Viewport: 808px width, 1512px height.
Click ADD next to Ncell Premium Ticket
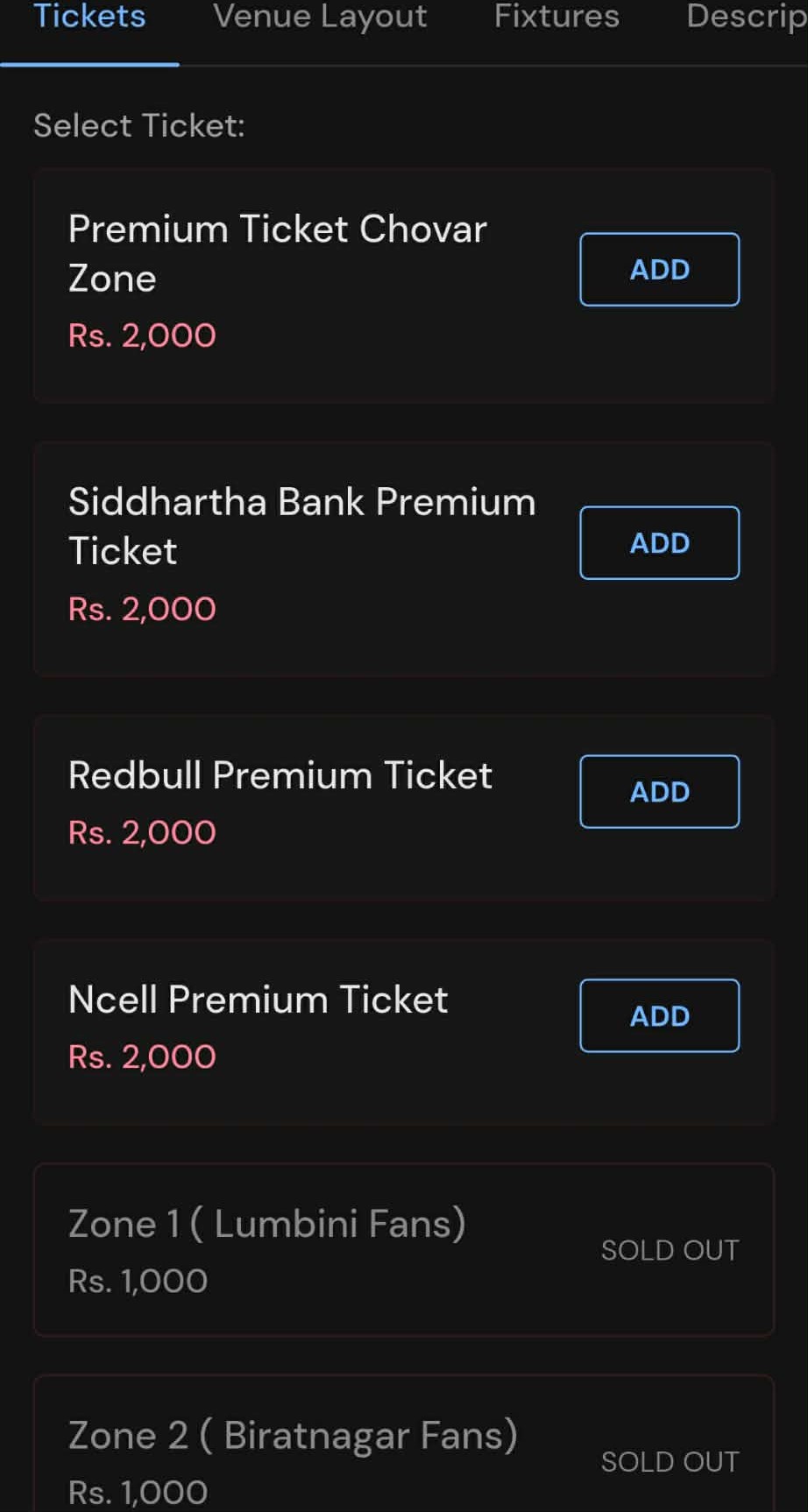pyautogui.click(x=659, y=1015)
